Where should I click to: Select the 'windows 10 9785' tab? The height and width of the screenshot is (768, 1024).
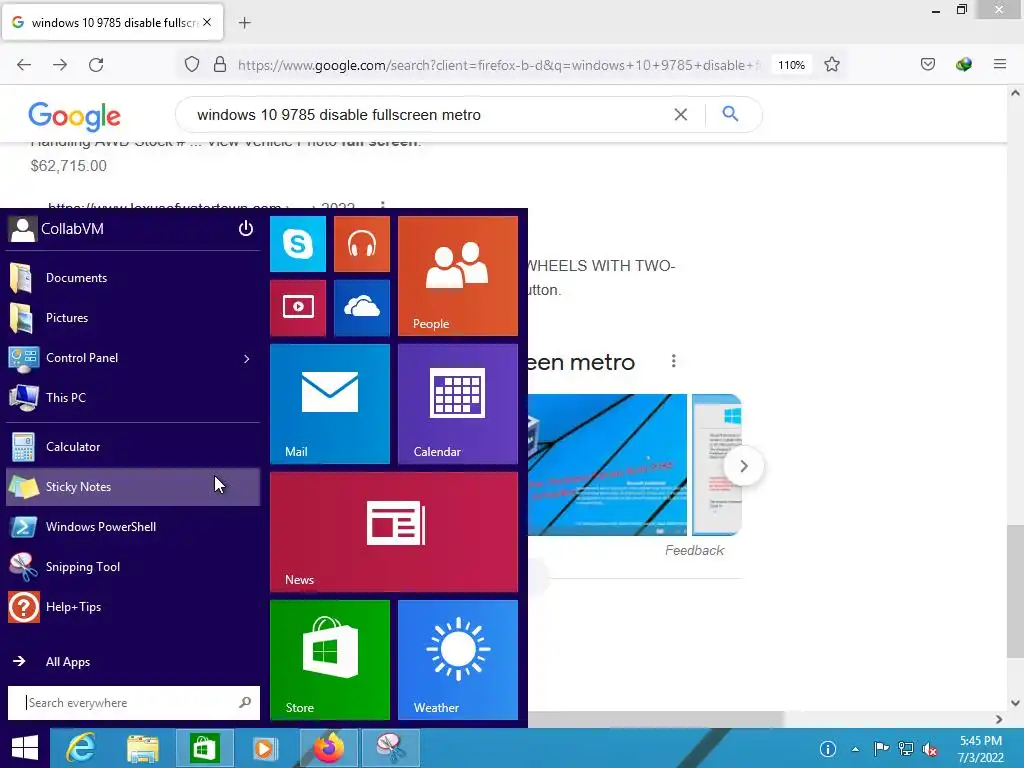pyautogui.click(x=112, y=22)
